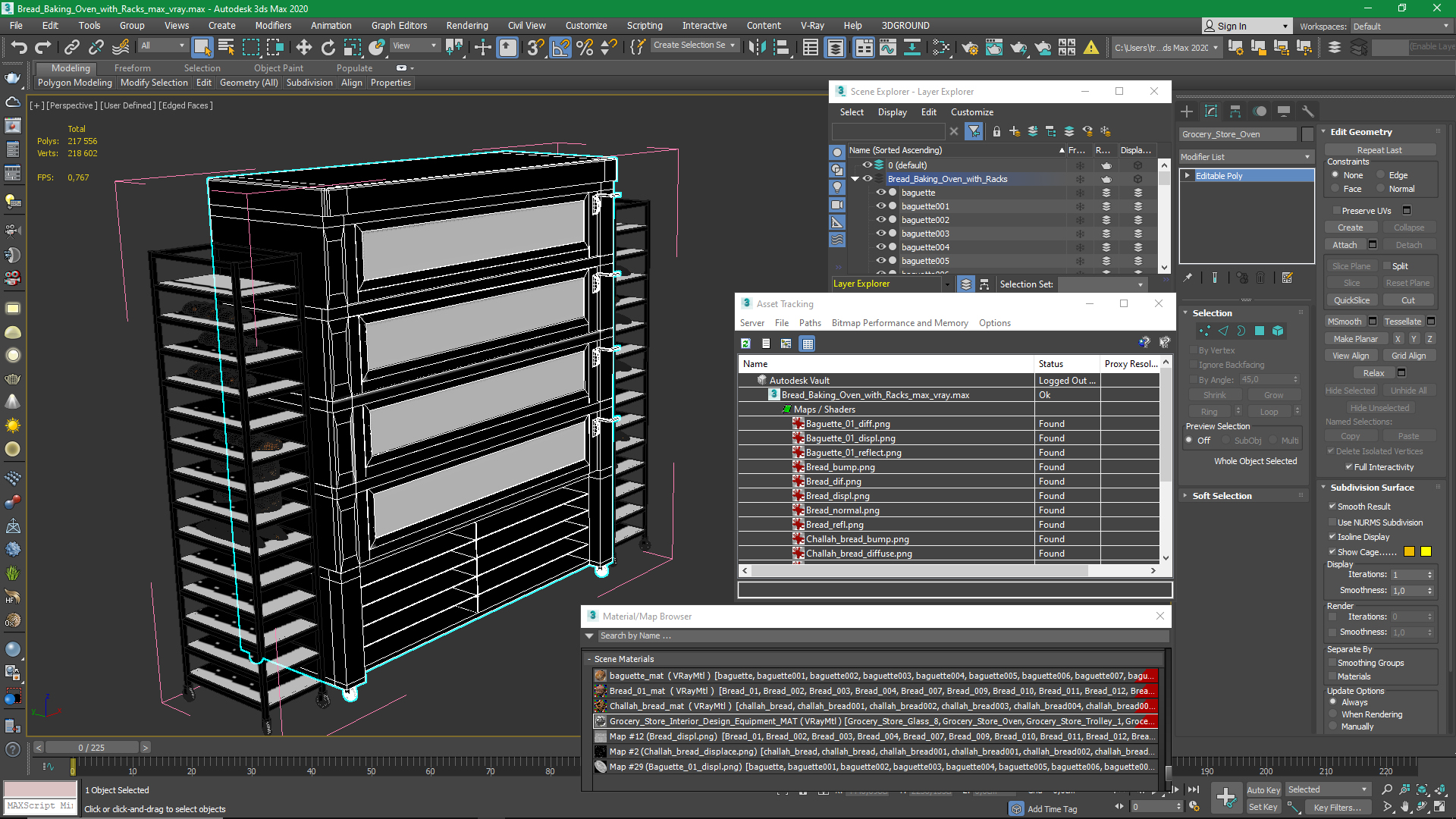1456x819 pixels.
Task: Expand the Soft Selection rollout
Action: coord(1185,496)
